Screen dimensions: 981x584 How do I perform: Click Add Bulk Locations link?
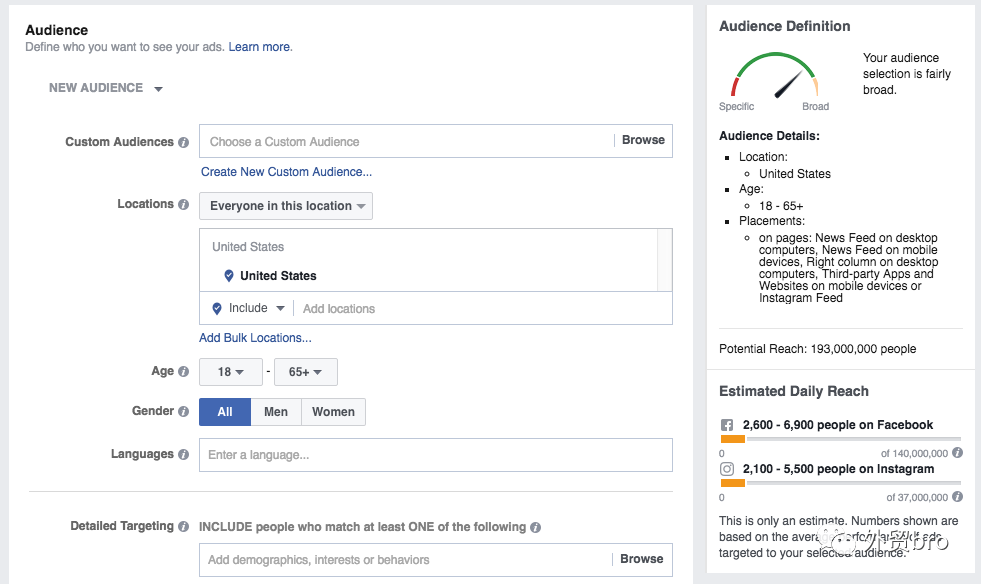coord(255,338)
